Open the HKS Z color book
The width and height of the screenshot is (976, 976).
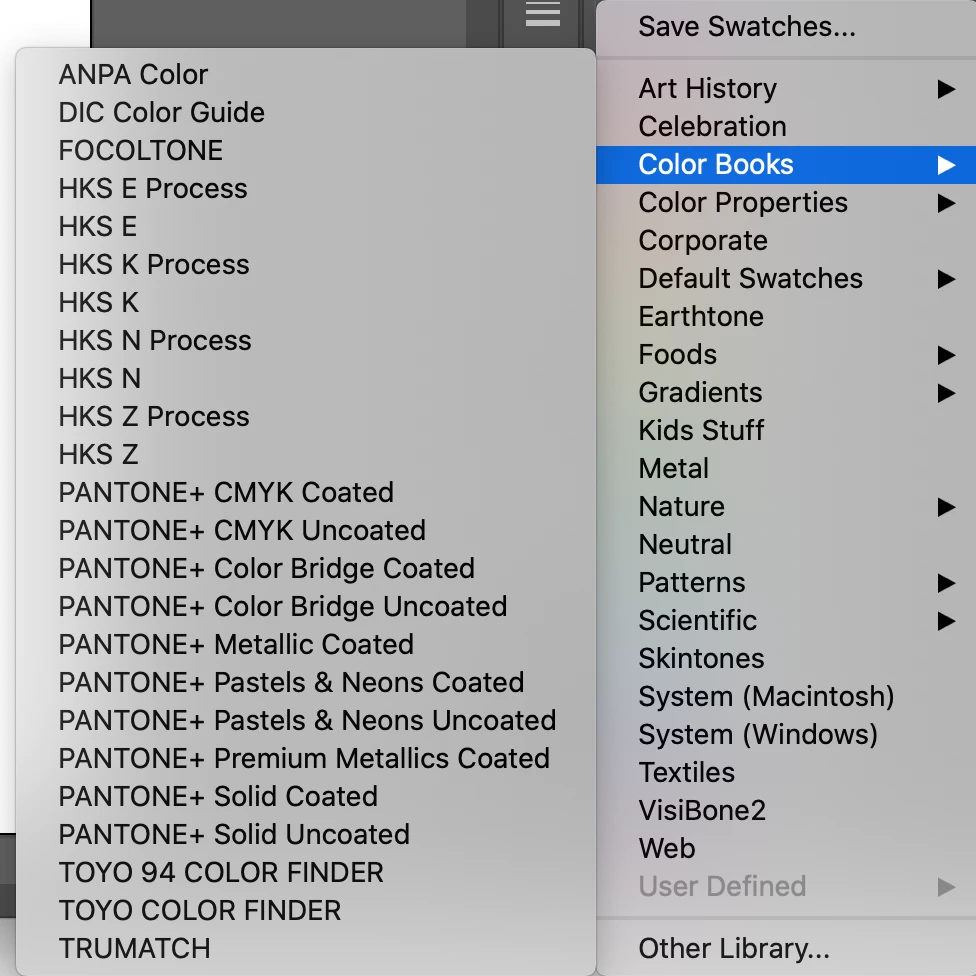pyautogui.click(x=306, y=454)
